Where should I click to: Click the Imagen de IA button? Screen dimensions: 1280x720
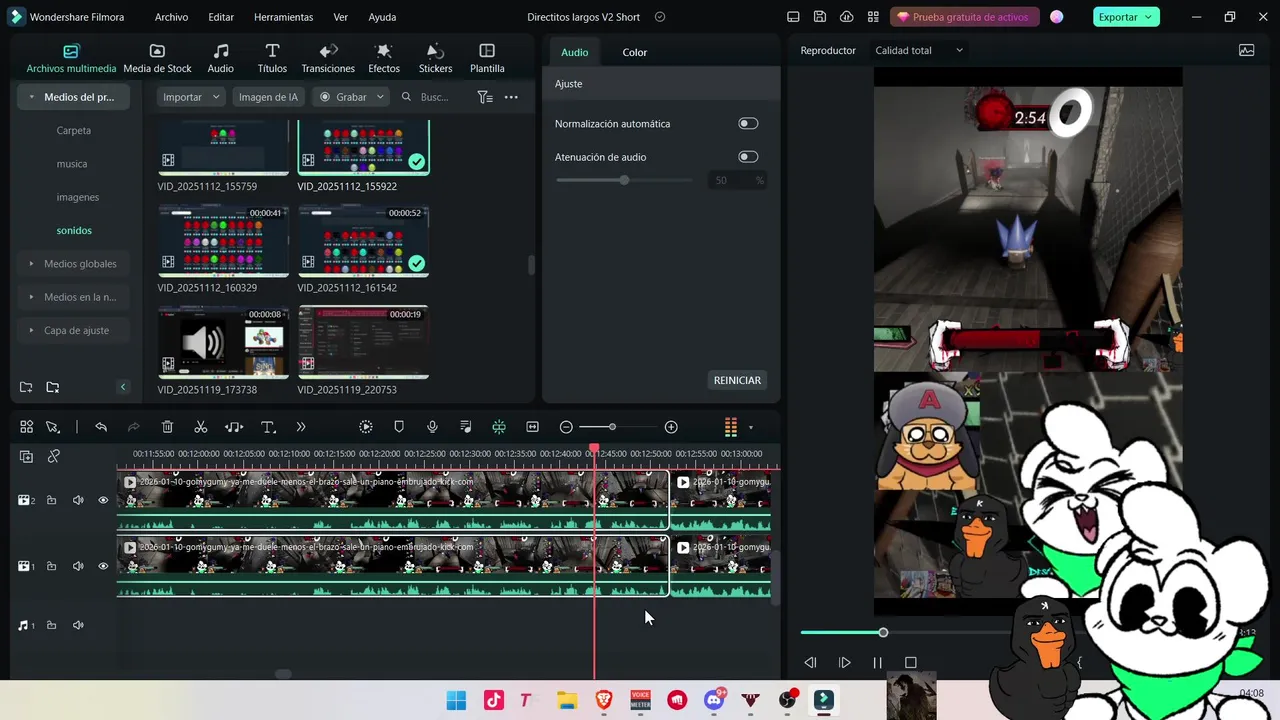click(x=268, y=97)
